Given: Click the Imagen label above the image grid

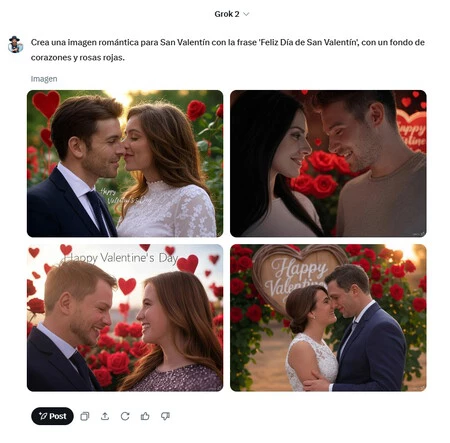Looking at the screenshot, I should (x=44, y=79).
